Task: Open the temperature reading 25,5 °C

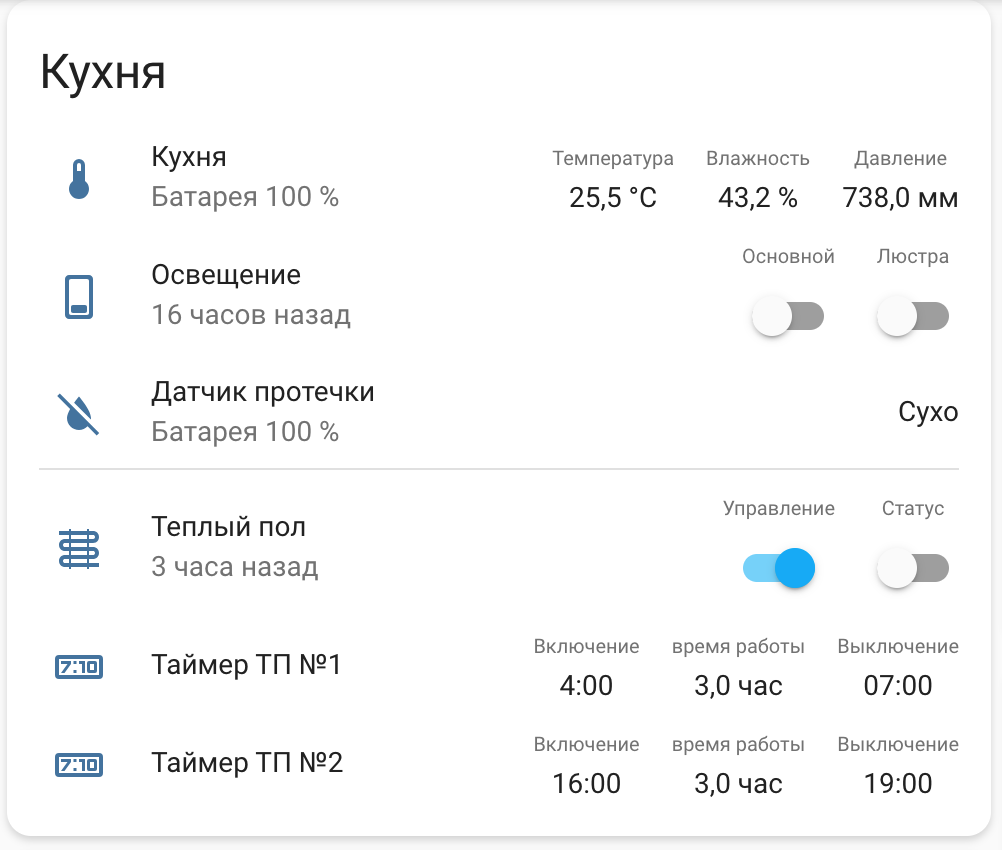Action: point(614,197)
